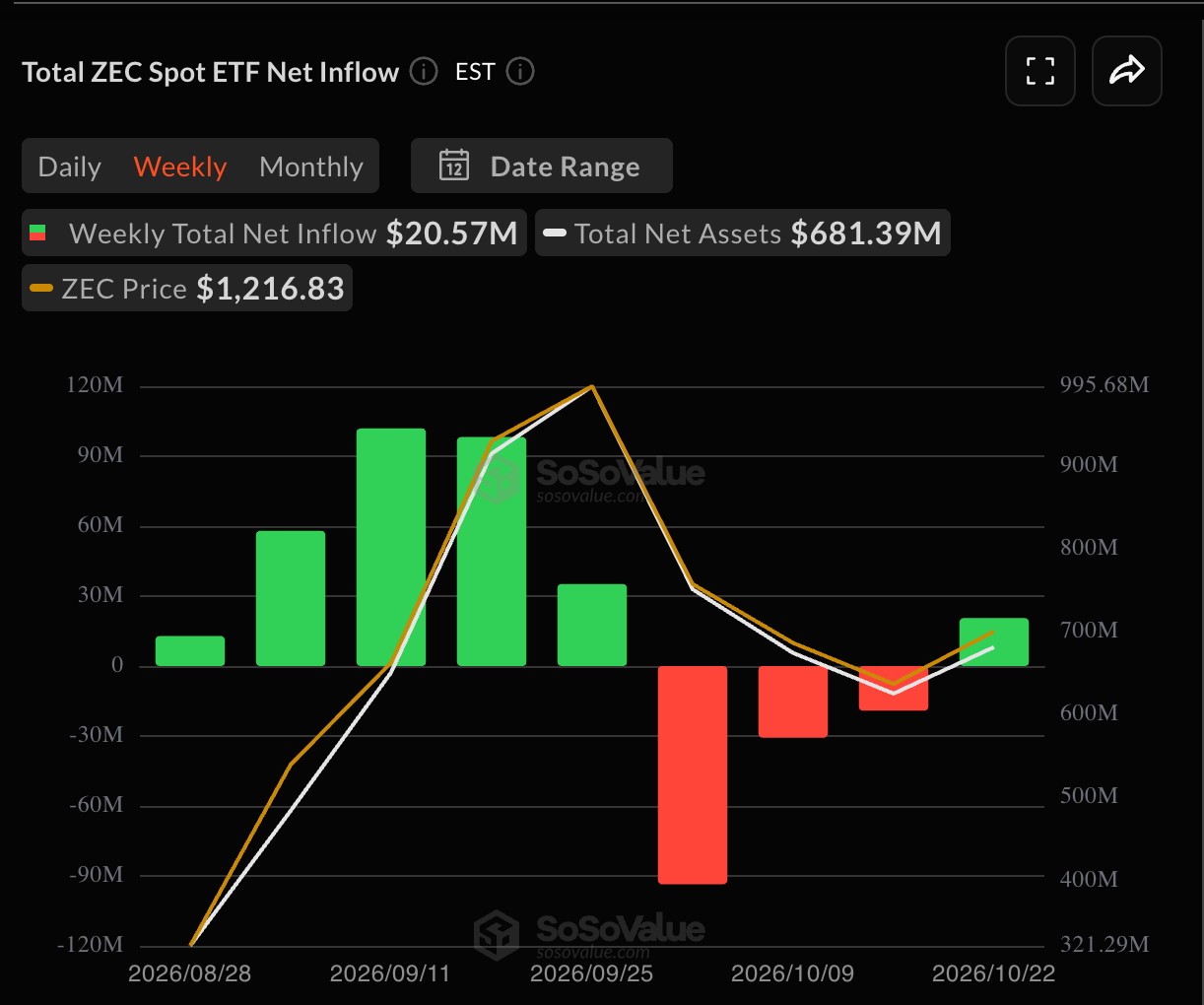Switch to the Daily tab
The image size is (1204, 1005).
click(70, 167)
